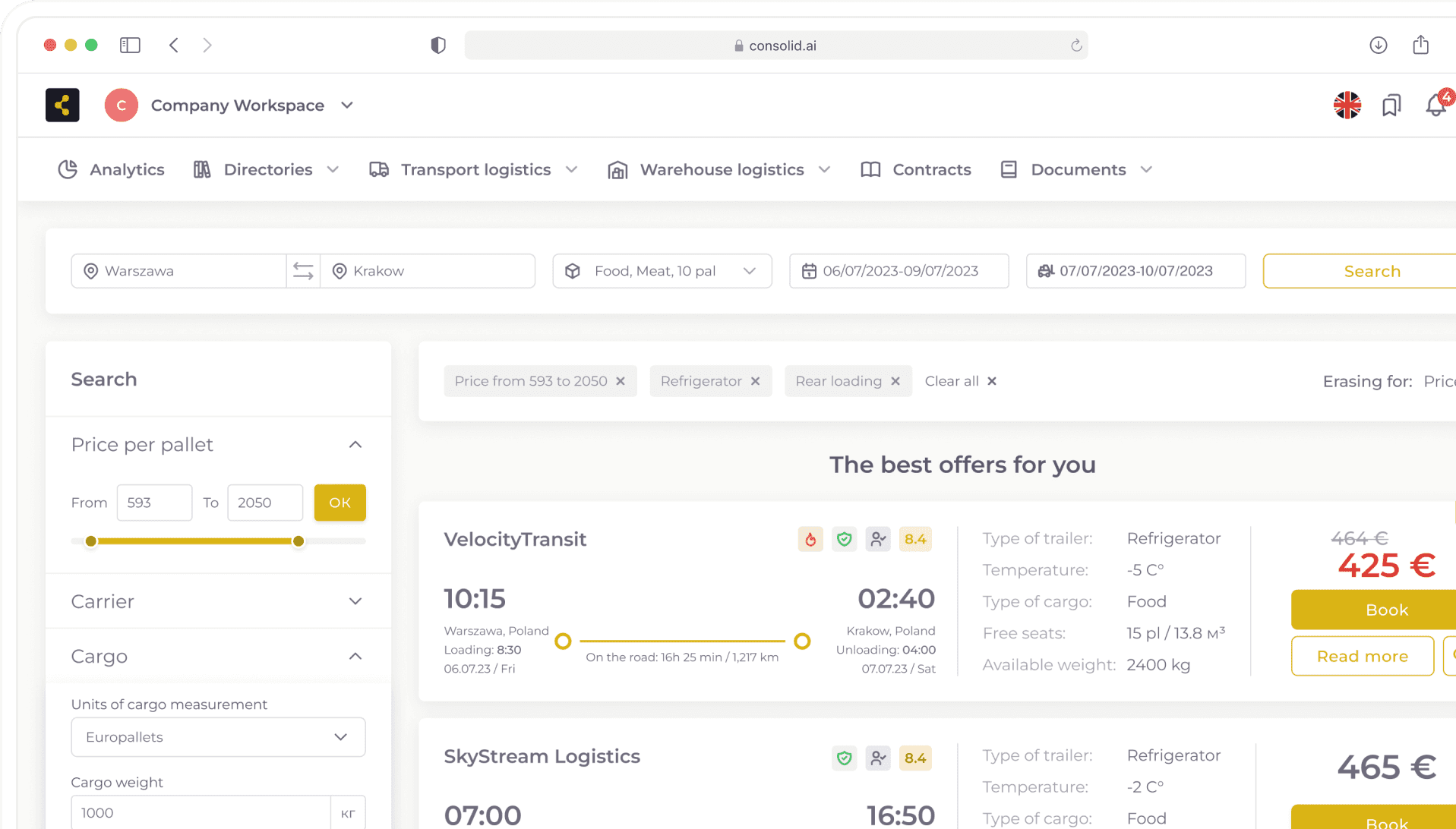The width and height of the screenshot is (1456, 829).
Task: Click the Consolid logo in the top left
Action: pos(62,105)
